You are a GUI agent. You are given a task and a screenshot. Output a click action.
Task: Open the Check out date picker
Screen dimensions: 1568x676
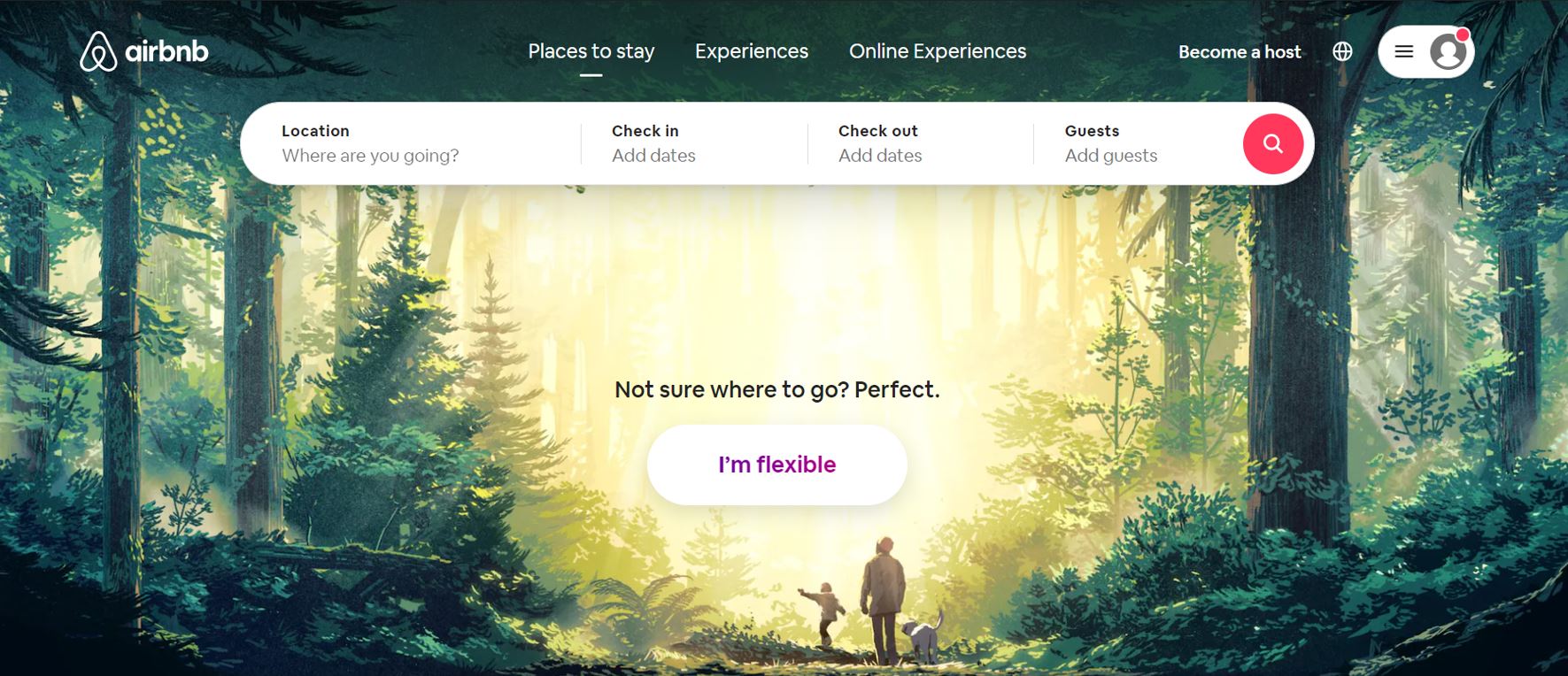[921, 143]
